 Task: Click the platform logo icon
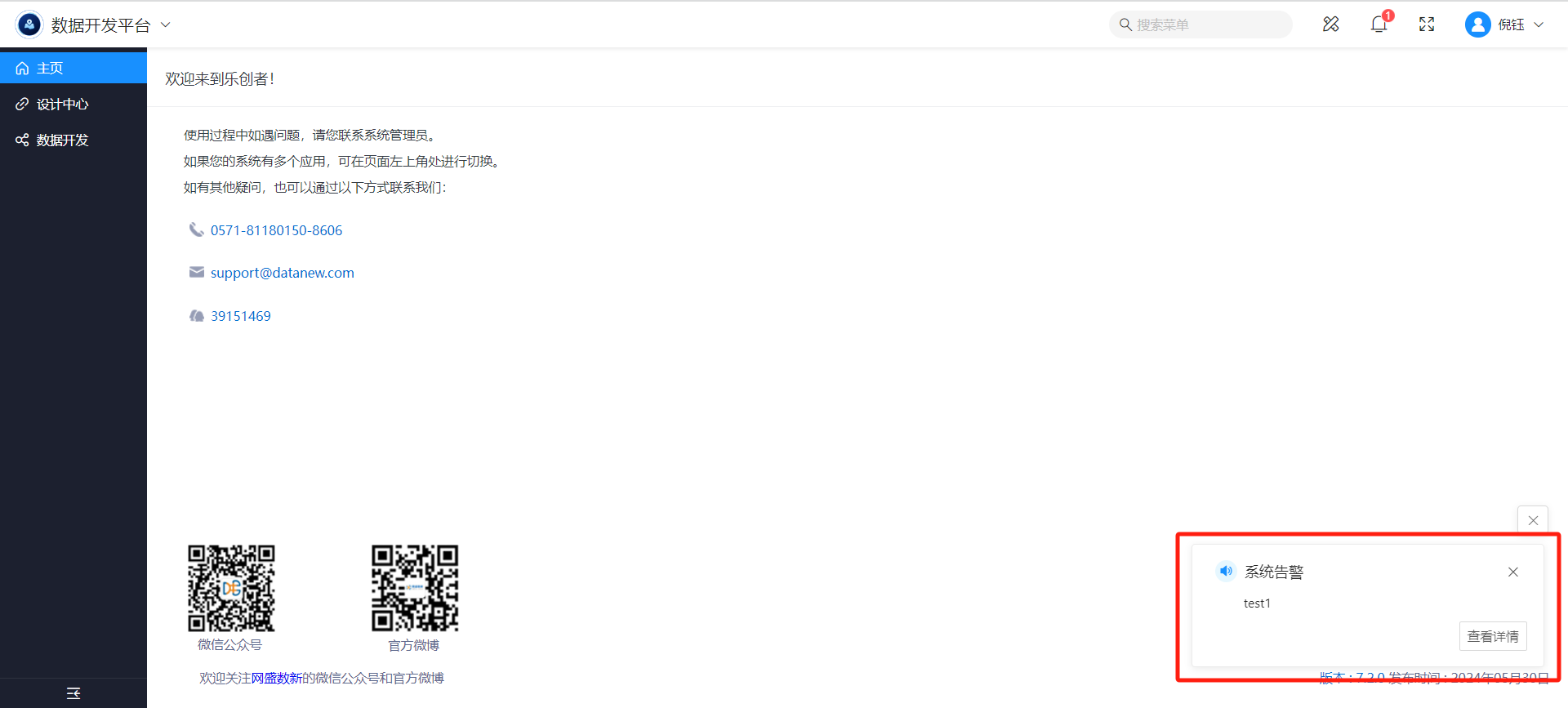click(x=29, y=24)
